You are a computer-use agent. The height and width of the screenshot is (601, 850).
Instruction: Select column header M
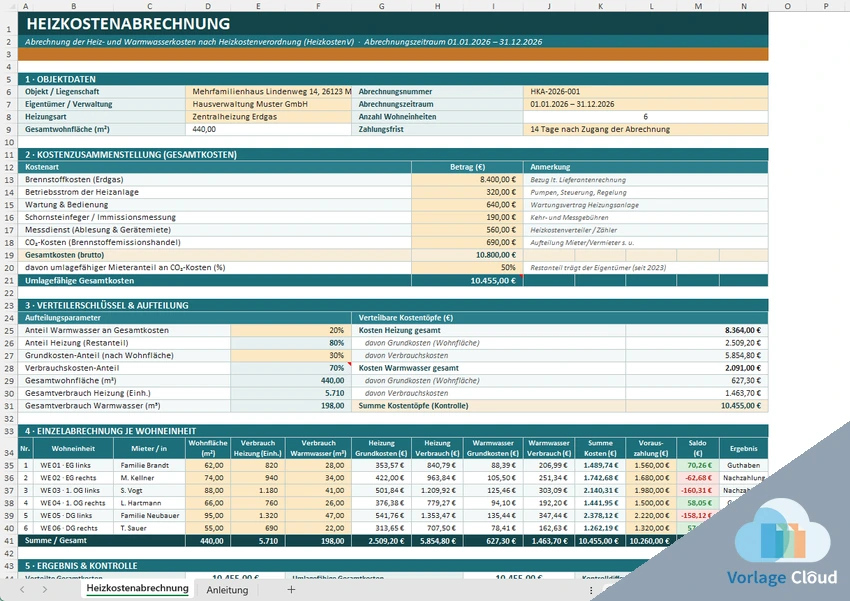pyautogui.click(x=698, y=6)
